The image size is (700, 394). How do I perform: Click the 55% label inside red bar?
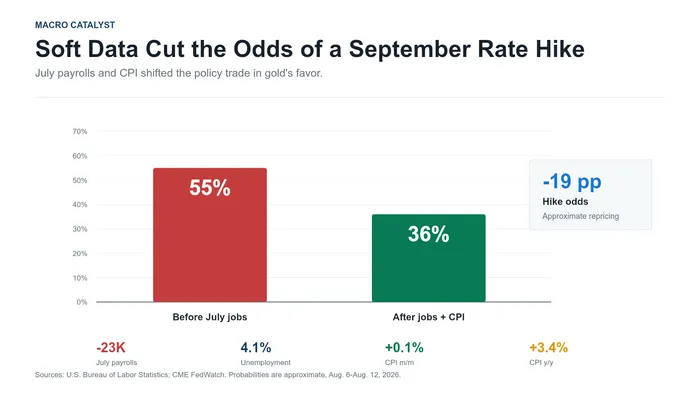tap(210, 188)
